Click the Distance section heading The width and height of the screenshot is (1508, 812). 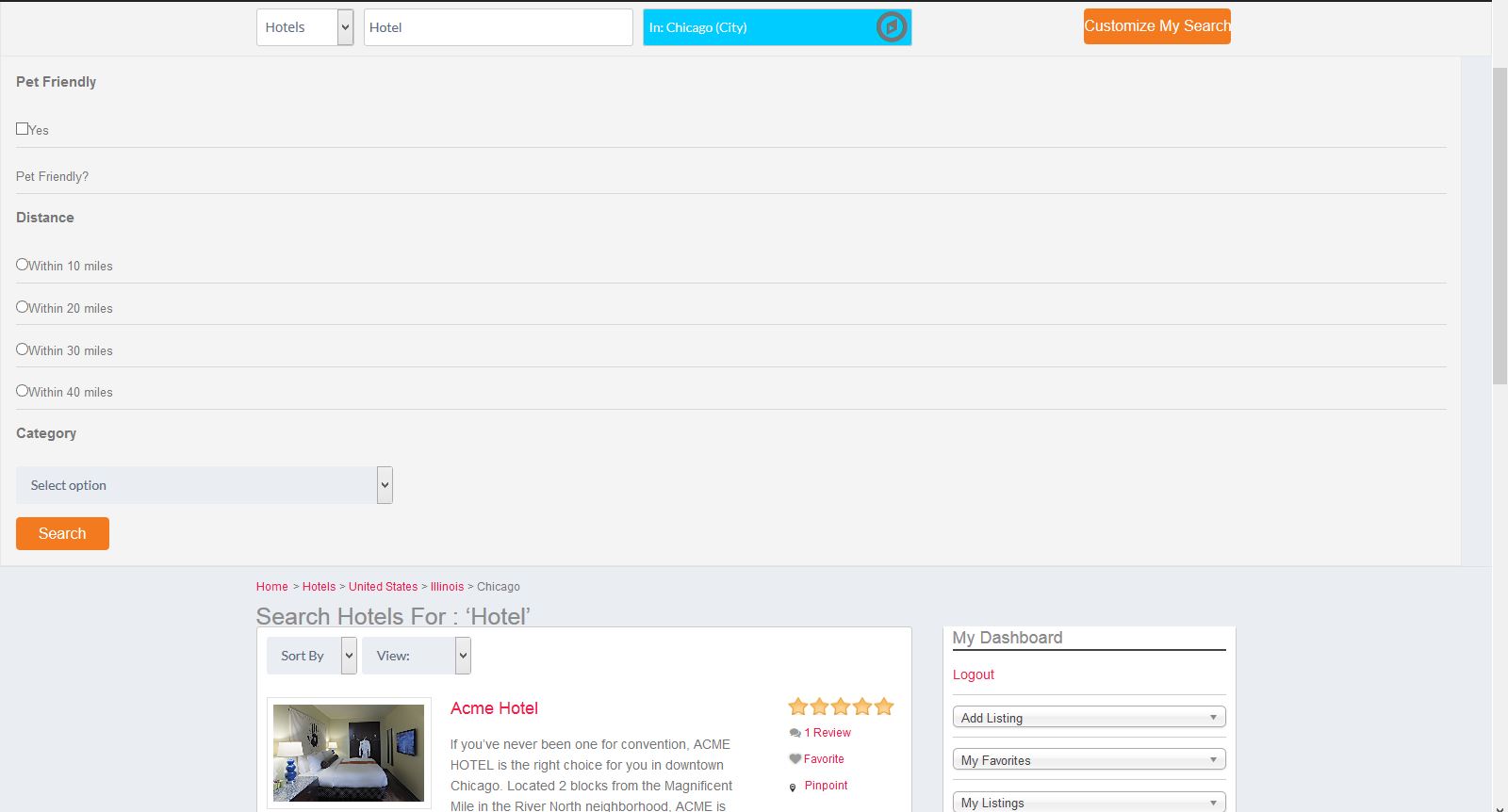tap(44, 218)
